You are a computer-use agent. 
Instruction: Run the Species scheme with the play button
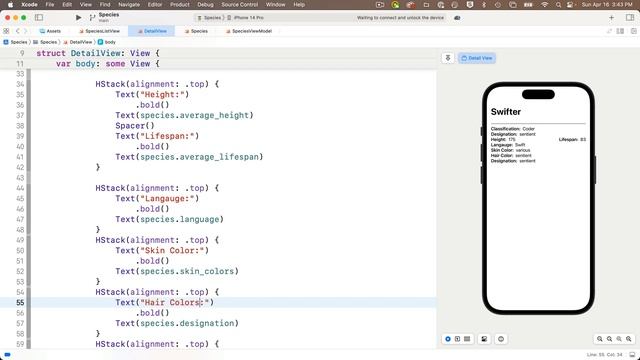78,18
